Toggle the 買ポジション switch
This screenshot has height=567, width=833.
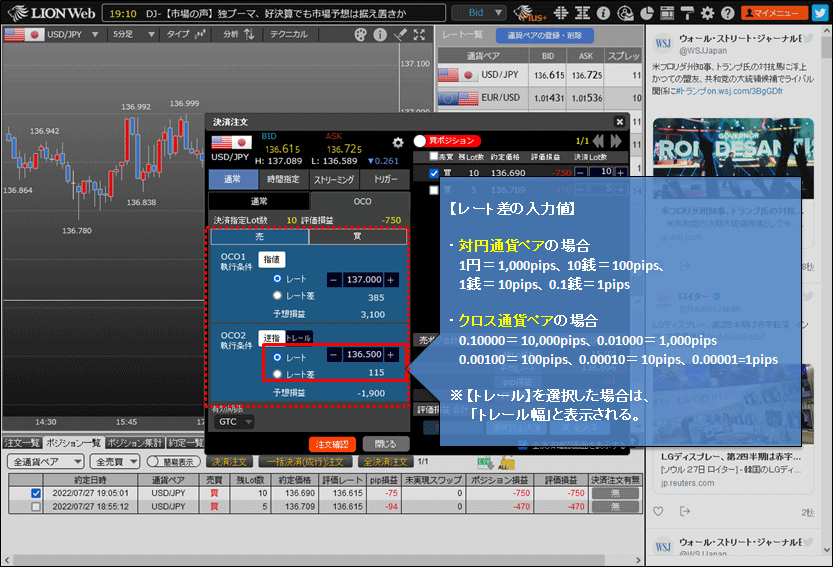click(447, 141)
